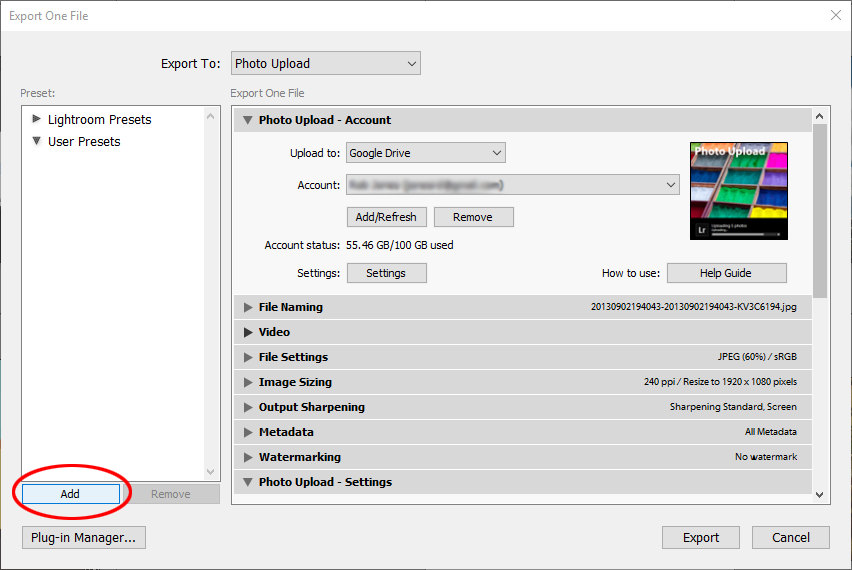Collapse the Photo Upload - Account section
This screenshot has width=852, height=570.
pos(248,120)
